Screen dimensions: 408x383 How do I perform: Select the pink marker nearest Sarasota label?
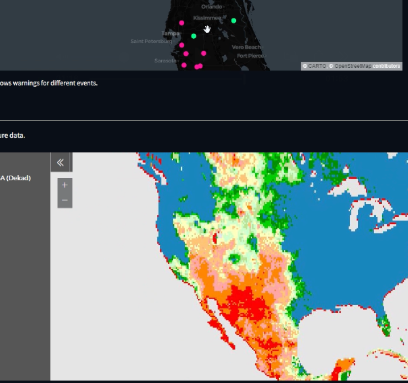click(184, 65)
